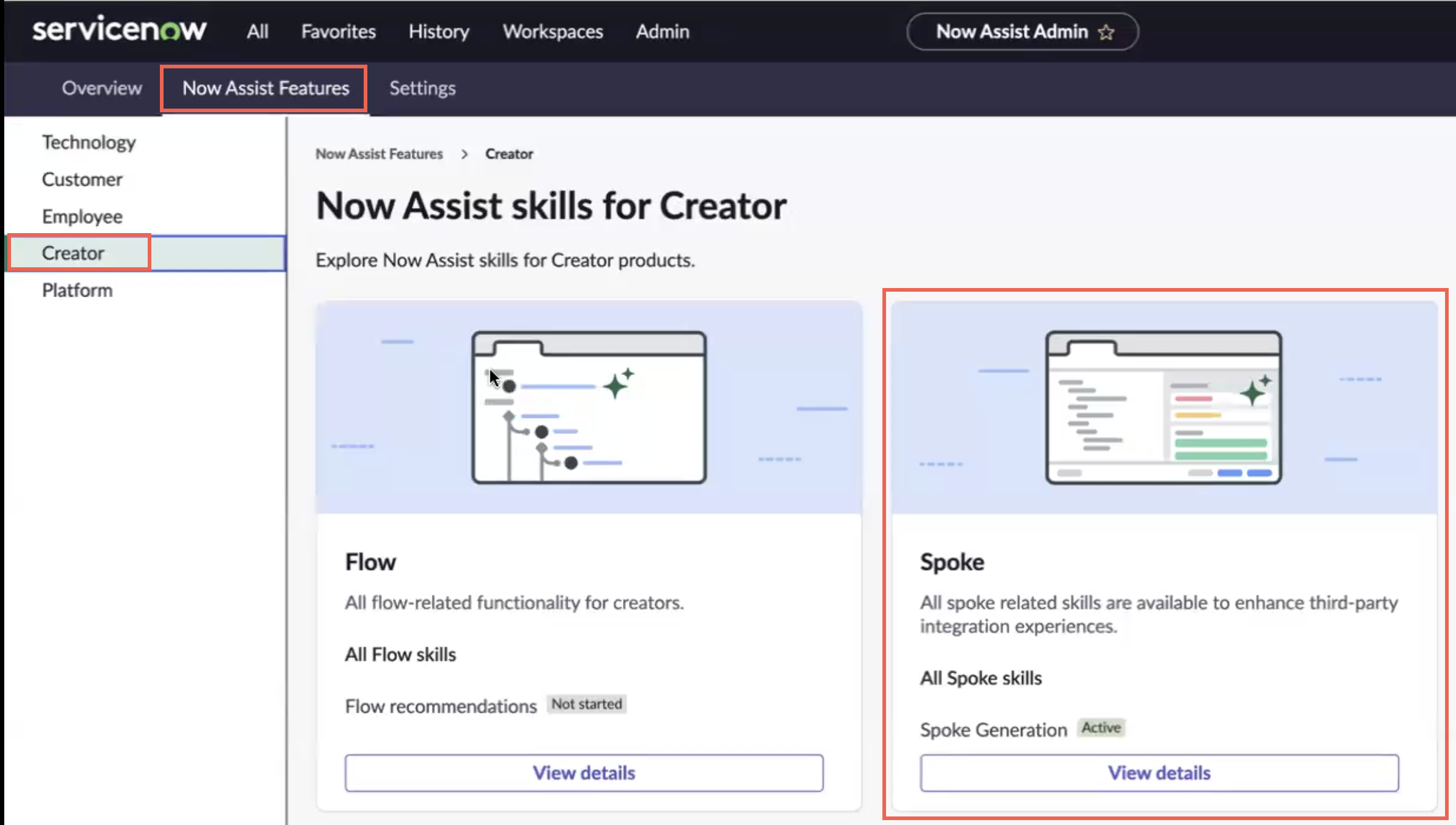Open the Admin menu

(663, 31)
